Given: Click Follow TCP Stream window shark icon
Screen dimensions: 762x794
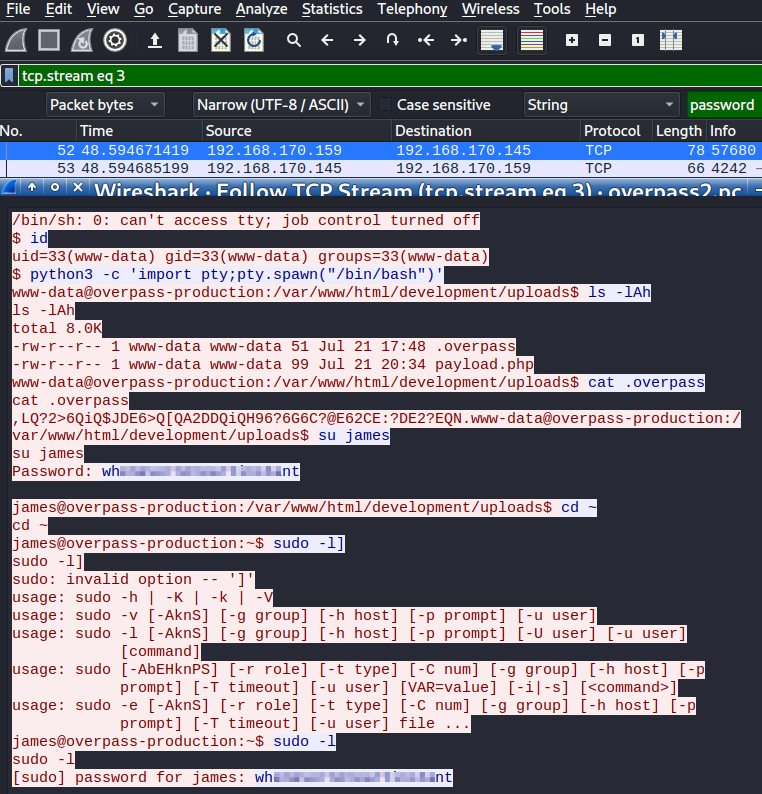Looking at the screenshot, I should coord(9,188).
